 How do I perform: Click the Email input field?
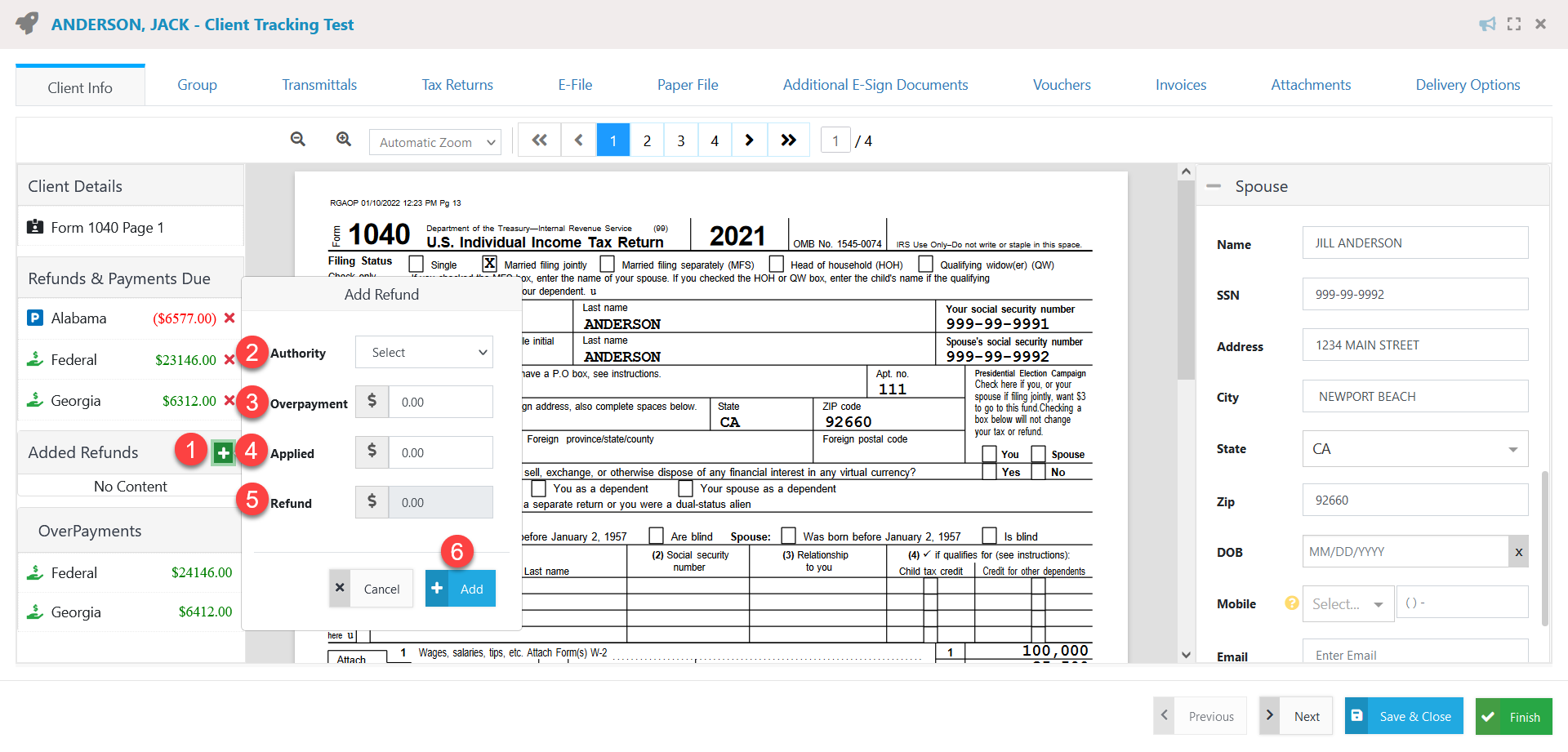click(x=1415, y=652)
